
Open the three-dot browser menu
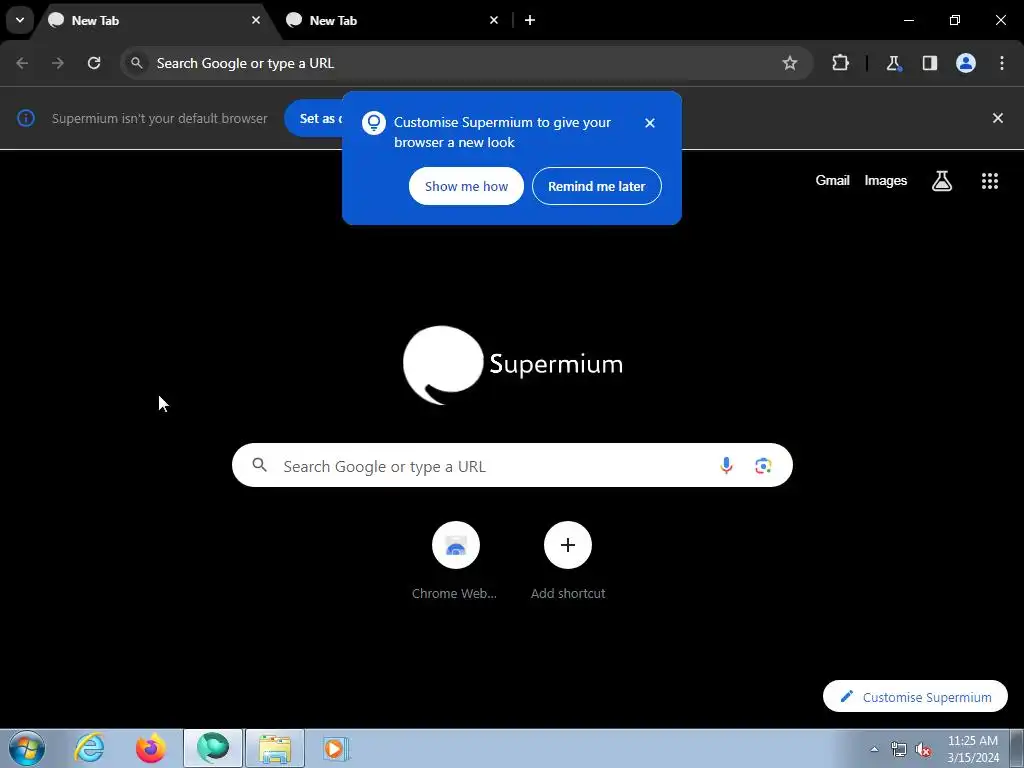coord(1002,63)
